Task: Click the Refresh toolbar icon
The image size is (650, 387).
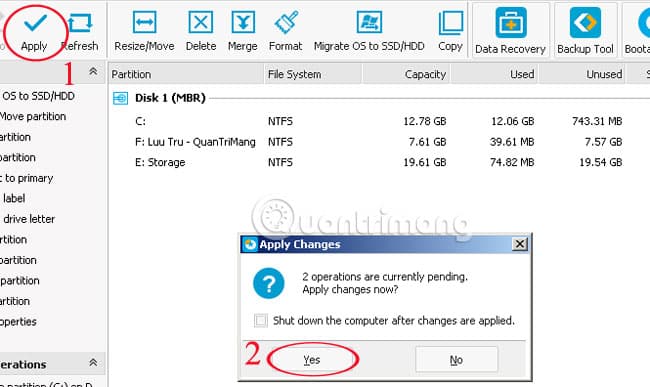Action: click(80, 23)
